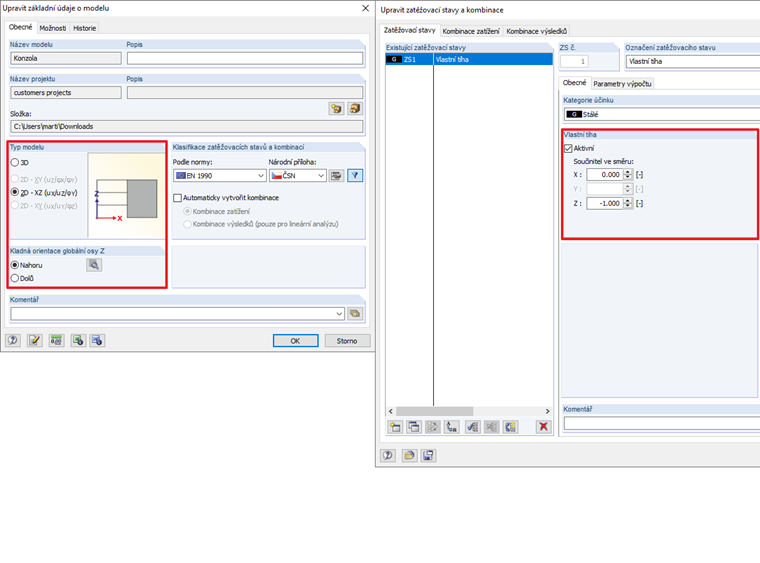Open units and decimal places settings
This screenshot has height=563, width=760.
coord(56,341)
